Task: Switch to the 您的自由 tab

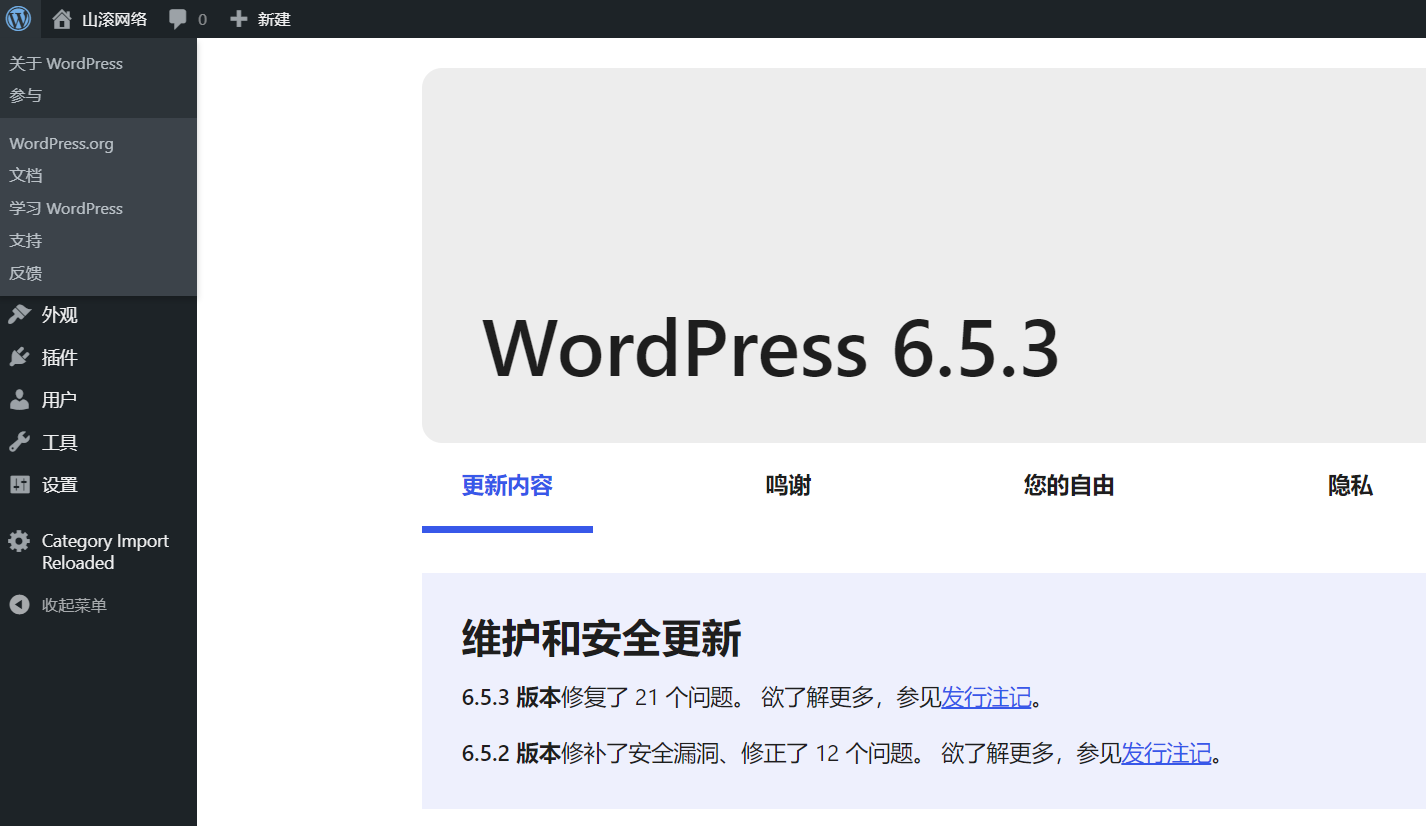Action: pos(1068,486)
